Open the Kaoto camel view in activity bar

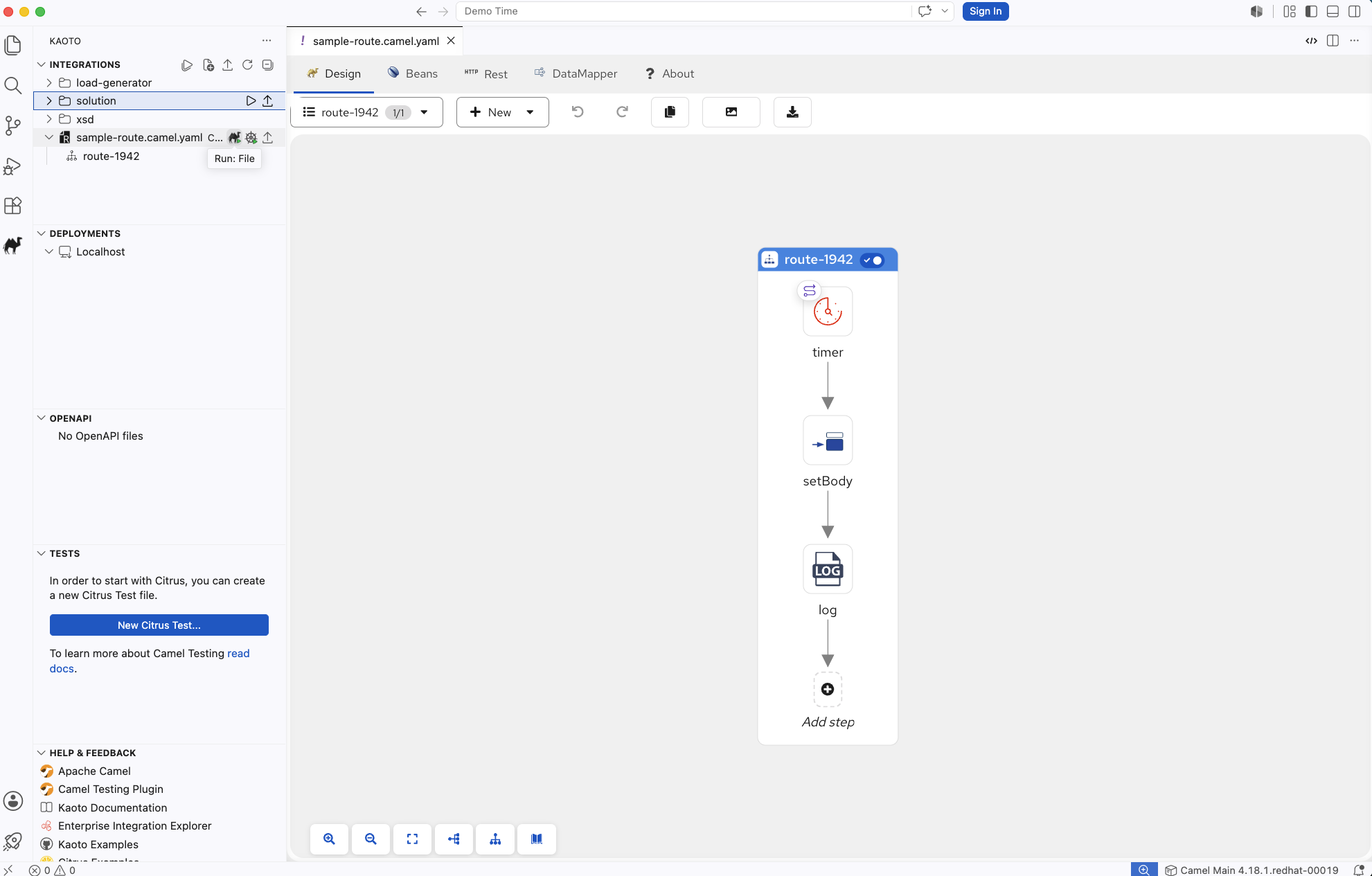[x=13, y=246]
